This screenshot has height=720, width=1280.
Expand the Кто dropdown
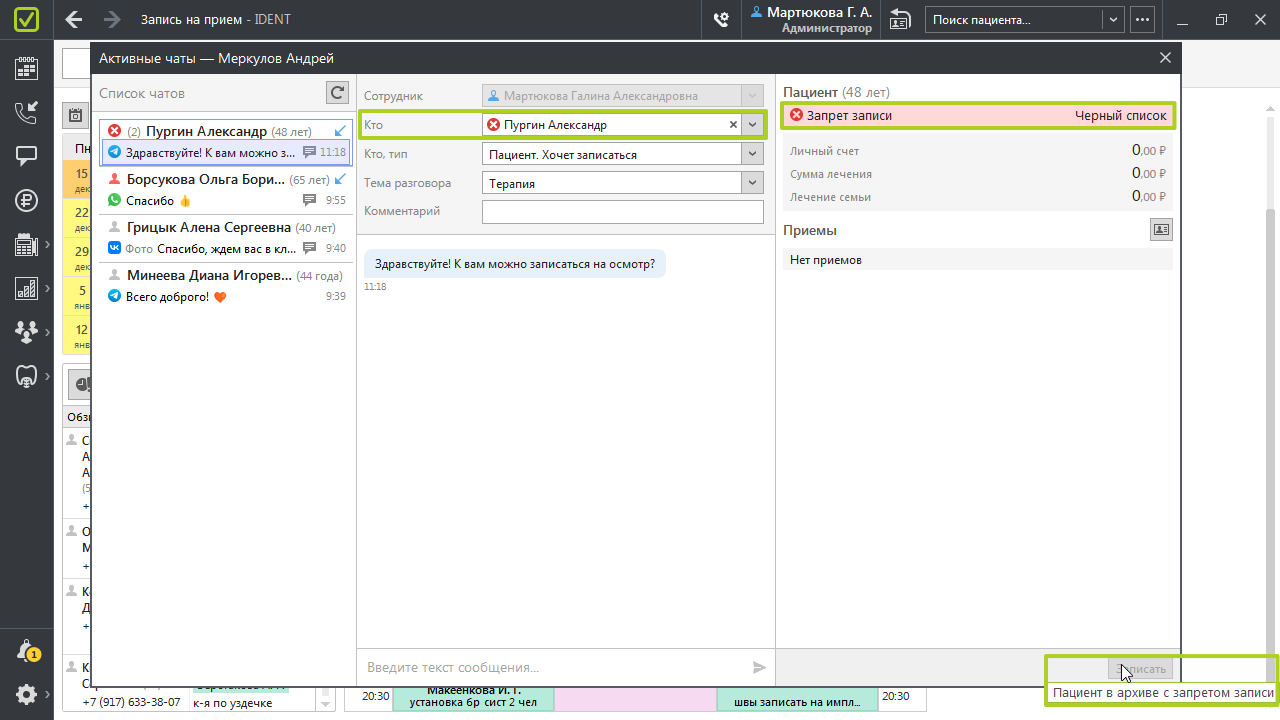[x=753, y=125]
